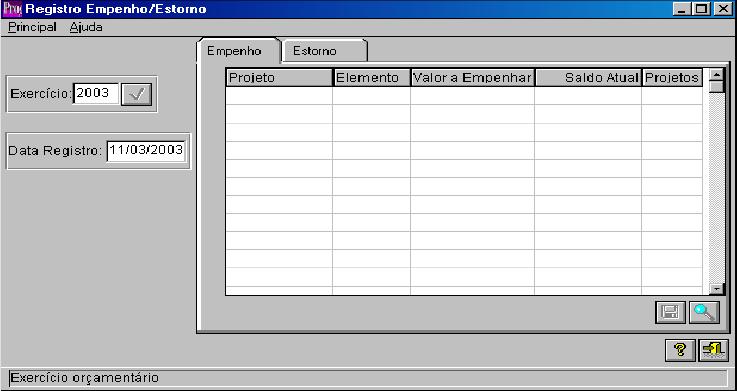This screenshot has width=737, height=391.
Task: Click the Data Registro date field
Action: click(146, 151)
